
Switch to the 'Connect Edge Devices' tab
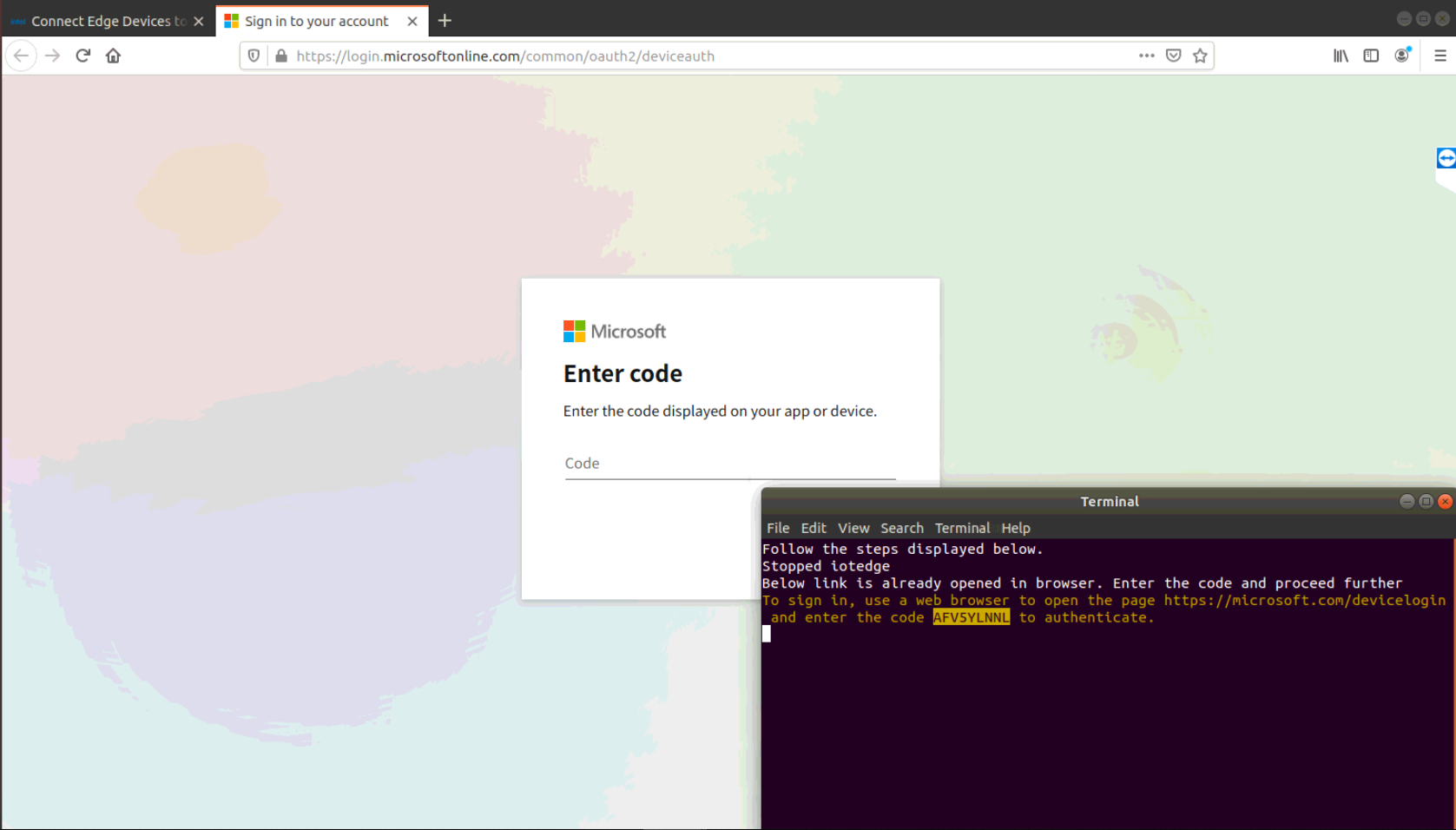click(x=108, y=21)
